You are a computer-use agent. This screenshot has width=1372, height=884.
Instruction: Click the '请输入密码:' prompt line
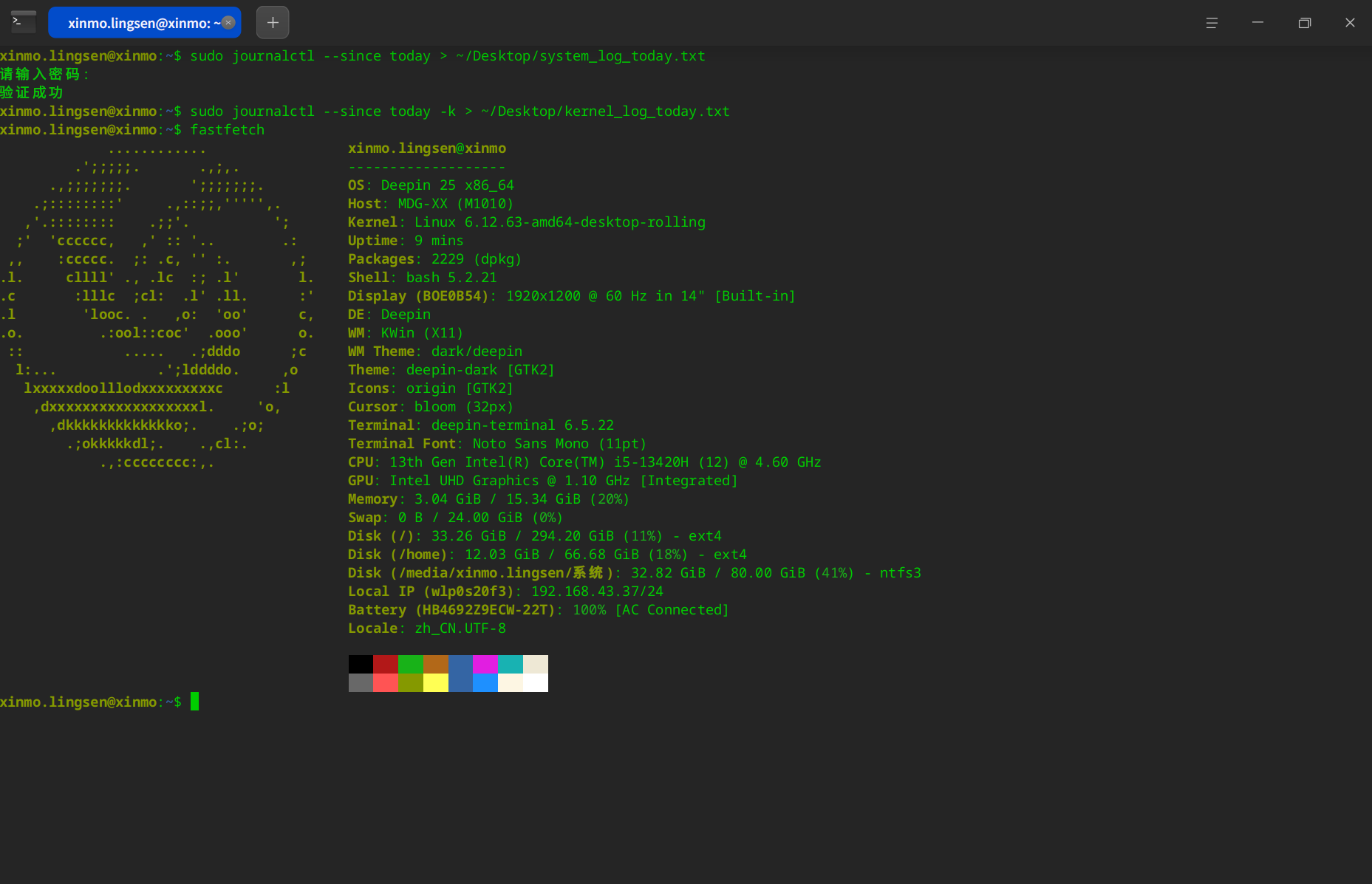[x=44, y=75]
